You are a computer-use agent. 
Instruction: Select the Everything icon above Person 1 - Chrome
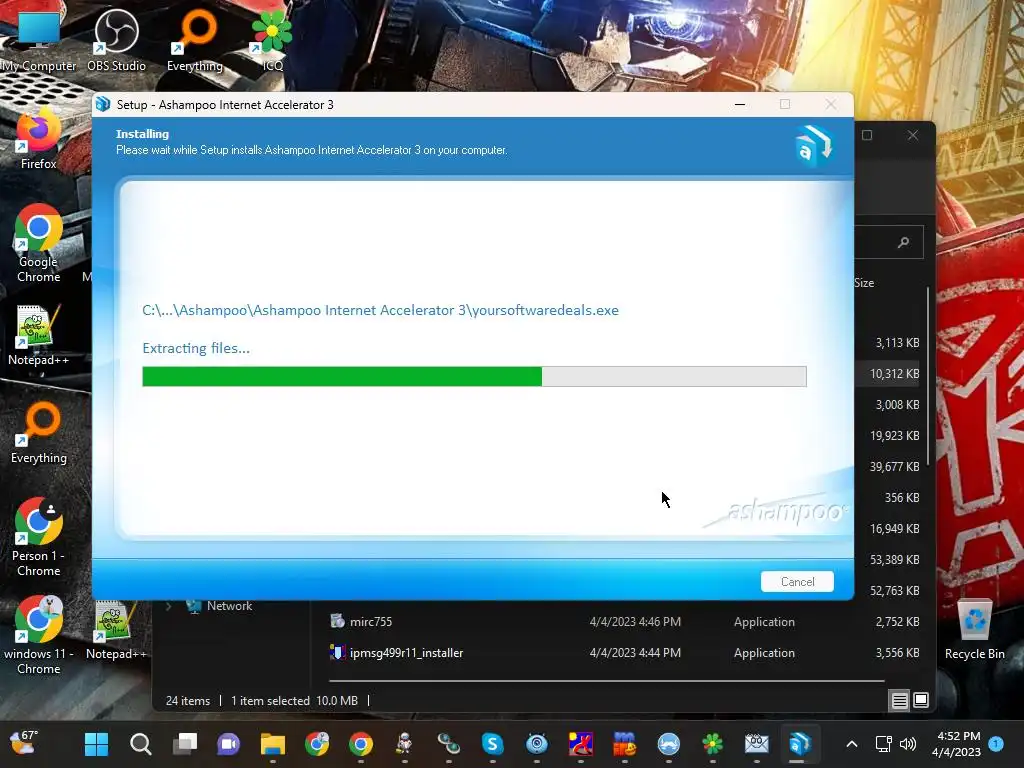pyautogui.click(x=39, y=434)
